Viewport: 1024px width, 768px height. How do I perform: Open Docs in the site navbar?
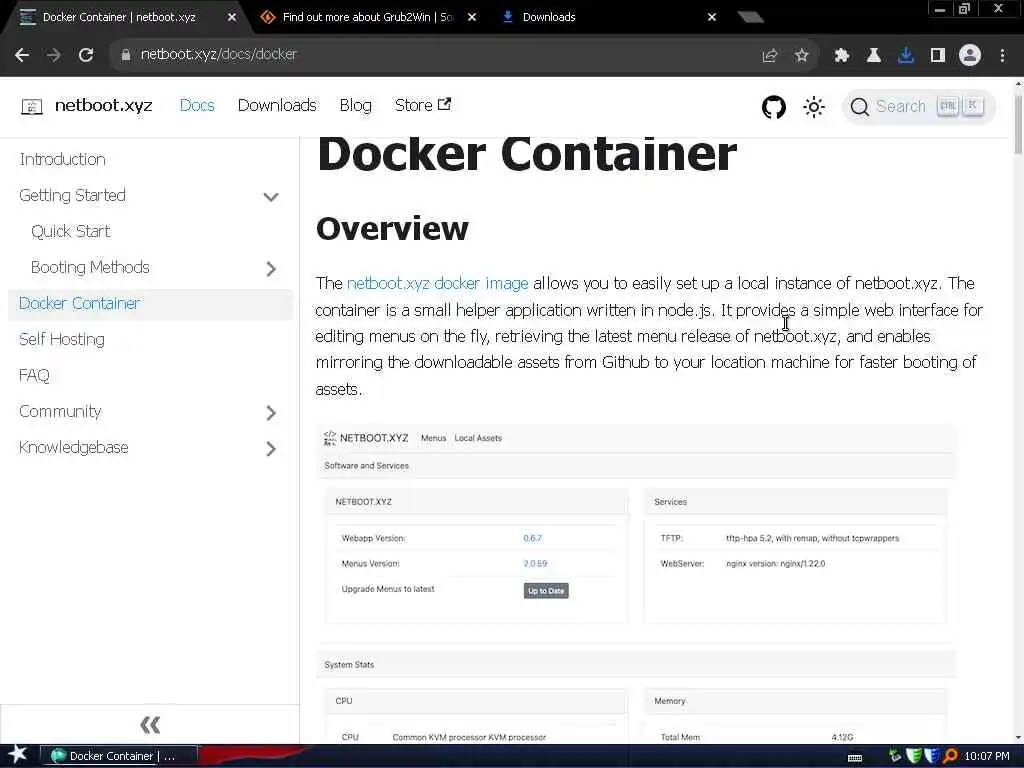(197, 105)
